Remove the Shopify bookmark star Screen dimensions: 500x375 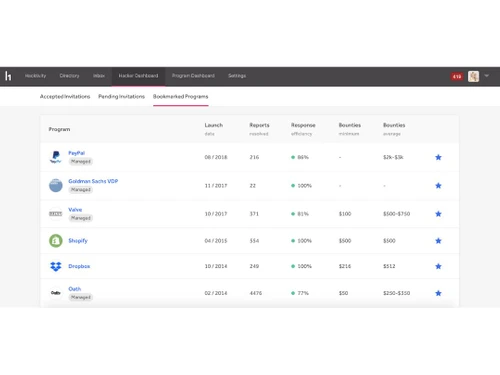438,241
